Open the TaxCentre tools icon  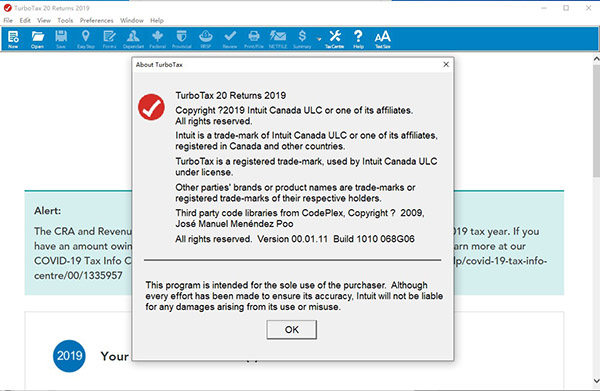click(x=335, y=39)
